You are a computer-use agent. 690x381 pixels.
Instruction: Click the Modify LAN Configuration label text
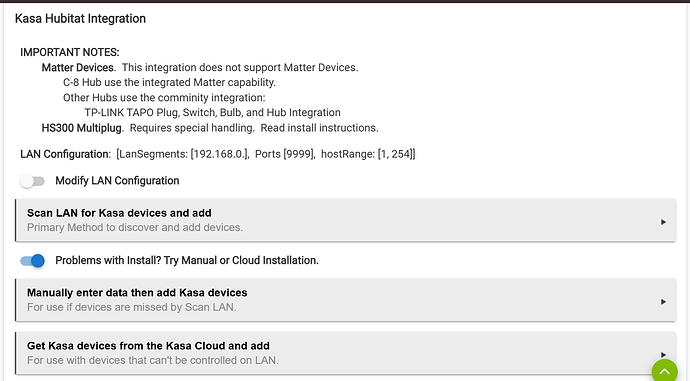[x=117, y=181]
